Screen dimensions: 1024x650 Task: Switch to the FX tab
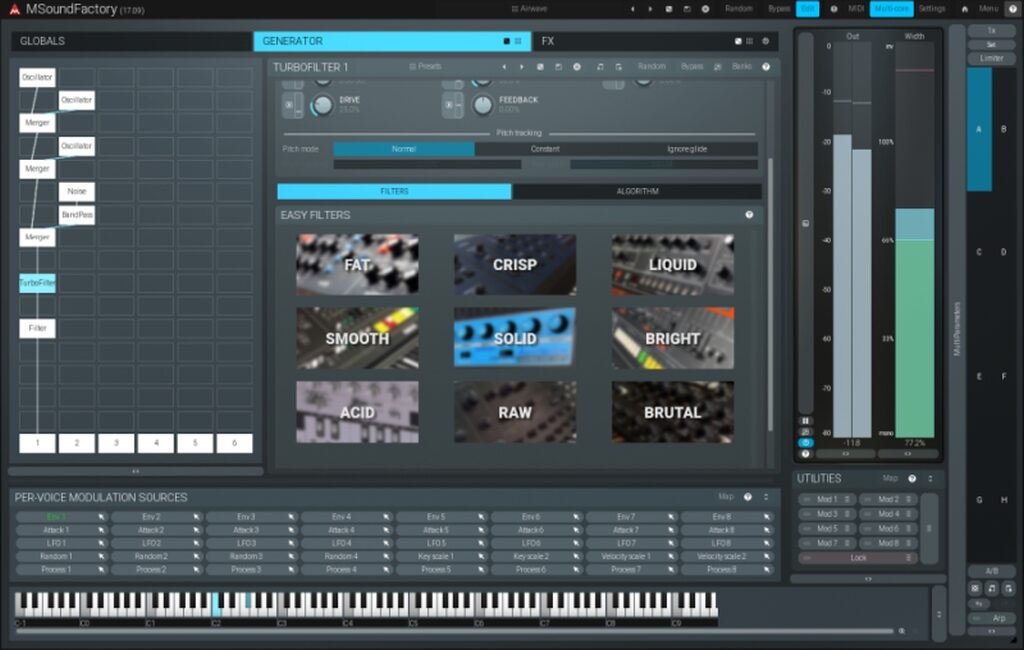click(656, 41)
